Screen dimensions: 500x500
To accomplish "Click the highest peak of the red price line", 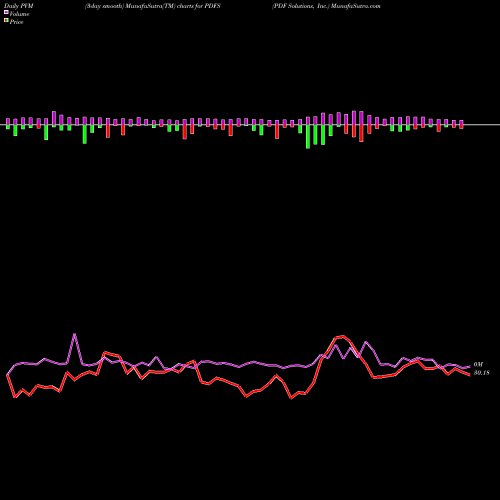I will [x=343, y=337].
